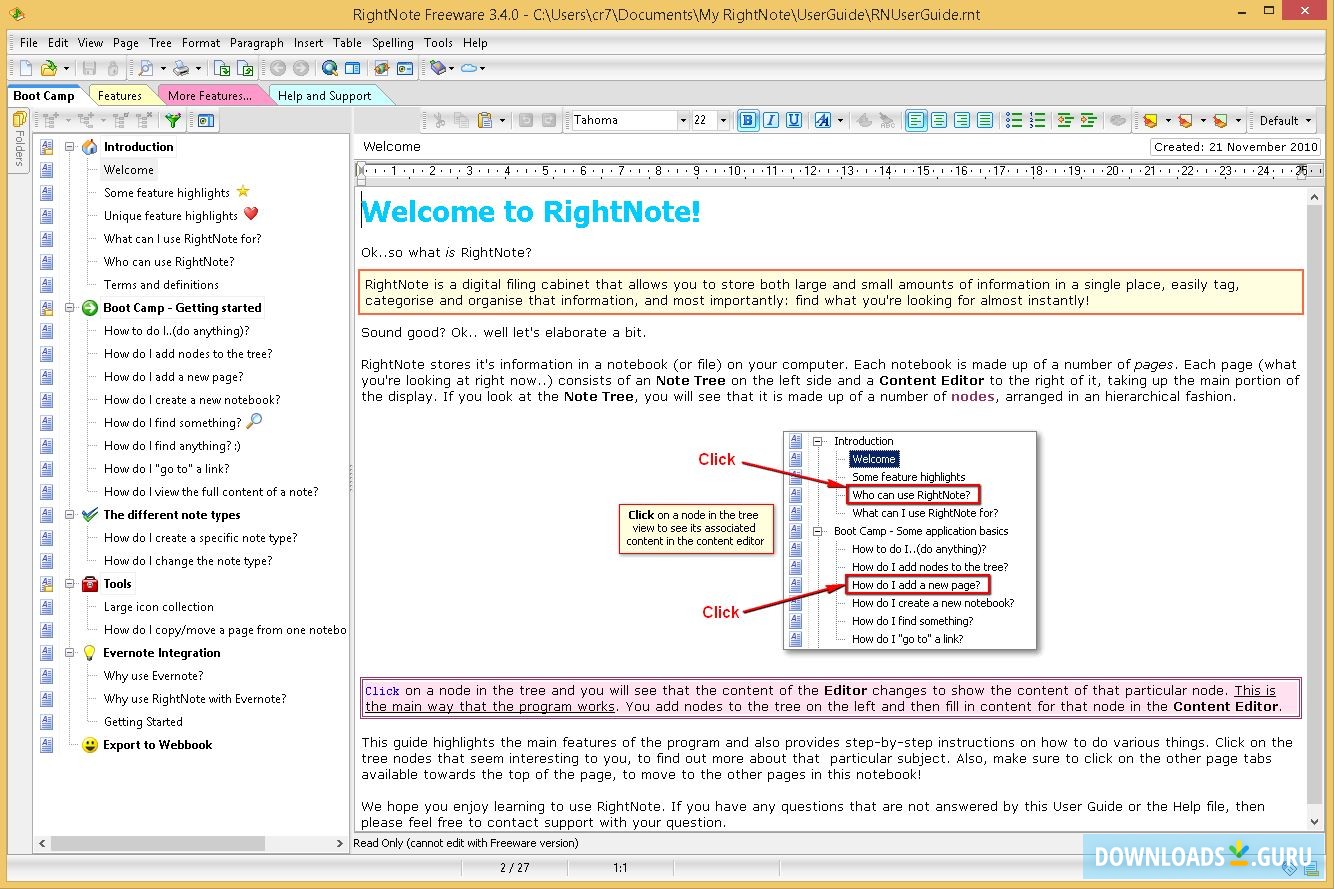Click the tree panel horizontal scrollbar

point(158,843)
